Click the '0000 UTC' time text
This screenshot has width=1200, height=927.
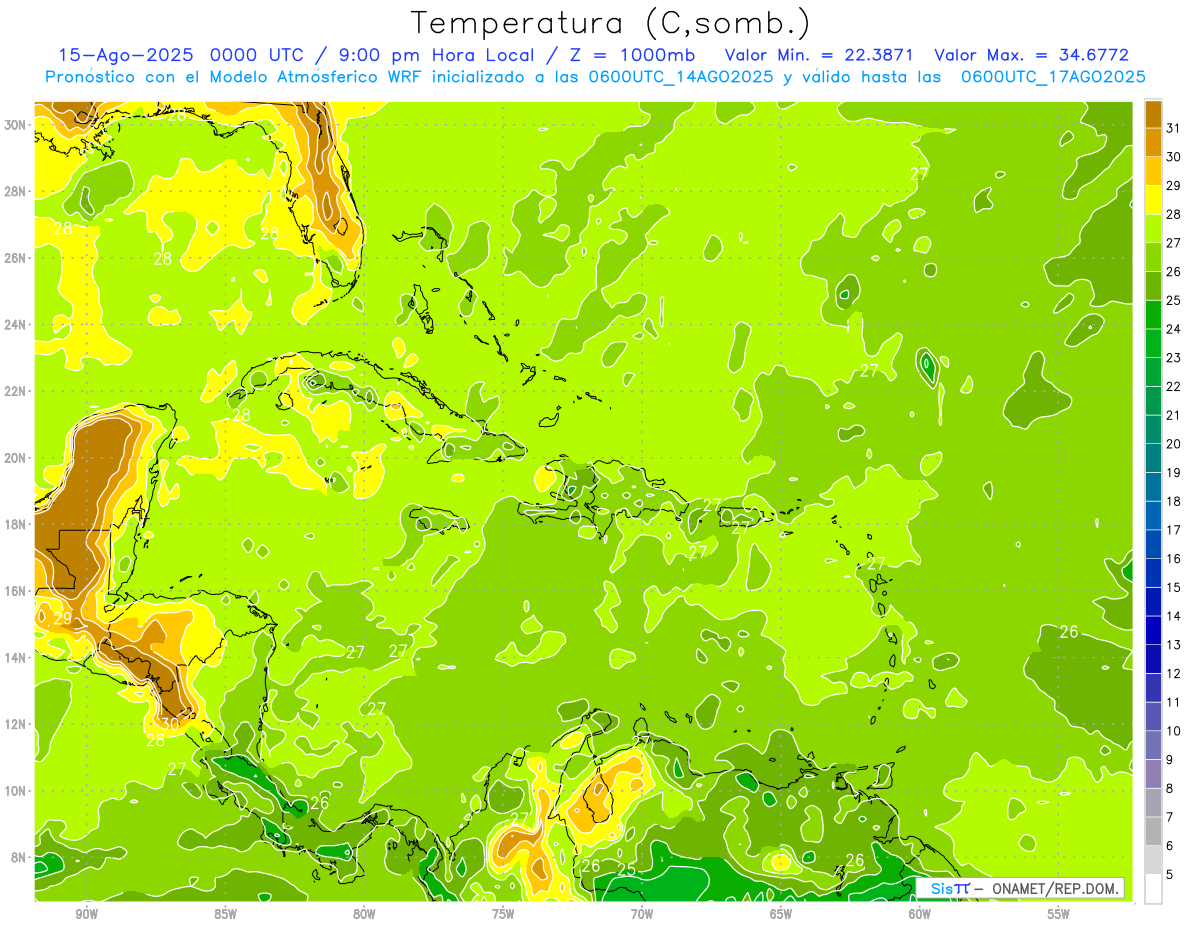coord(258,56)
